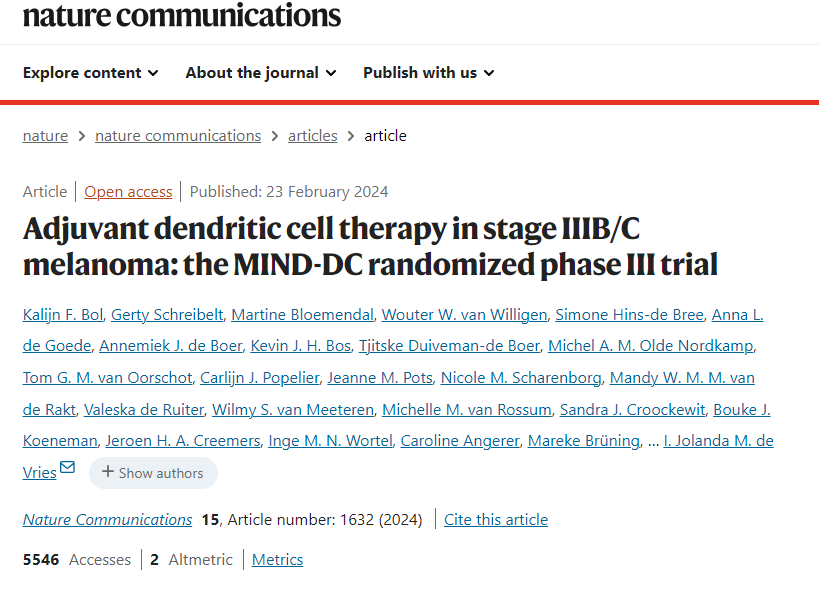Viewport: 819px width, 589px height.
Task: View the article Metrics link
Action: click(x=277, y=560)
